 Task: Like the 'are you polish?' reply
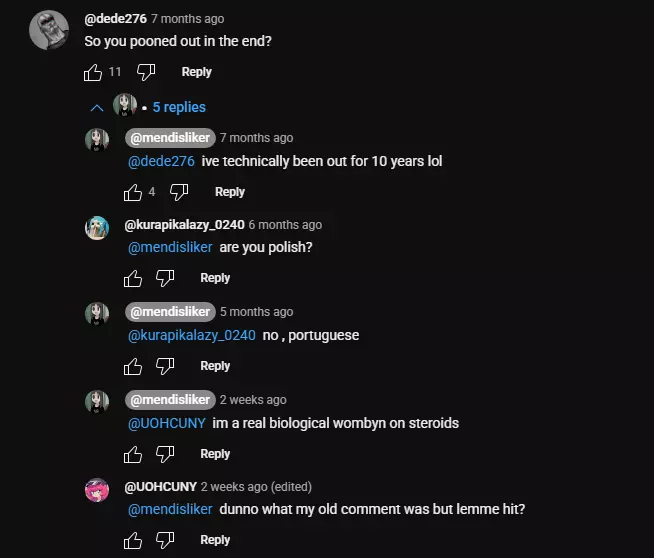pos(133,278)
